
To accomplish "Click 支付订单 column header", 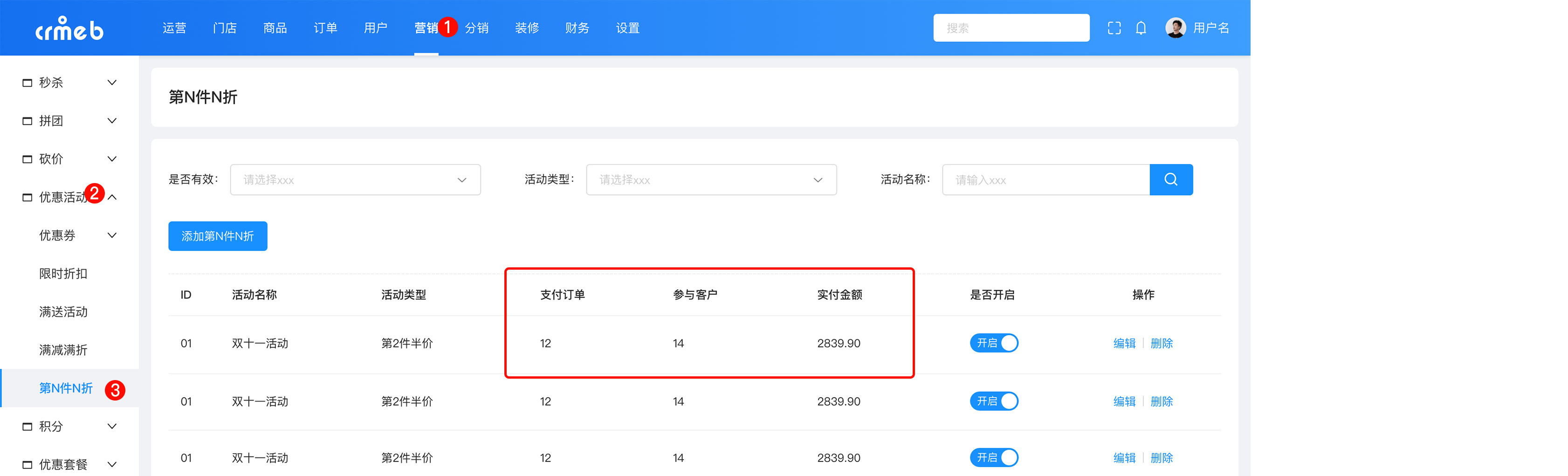I will pyautogui.click(x=563, y=295).
